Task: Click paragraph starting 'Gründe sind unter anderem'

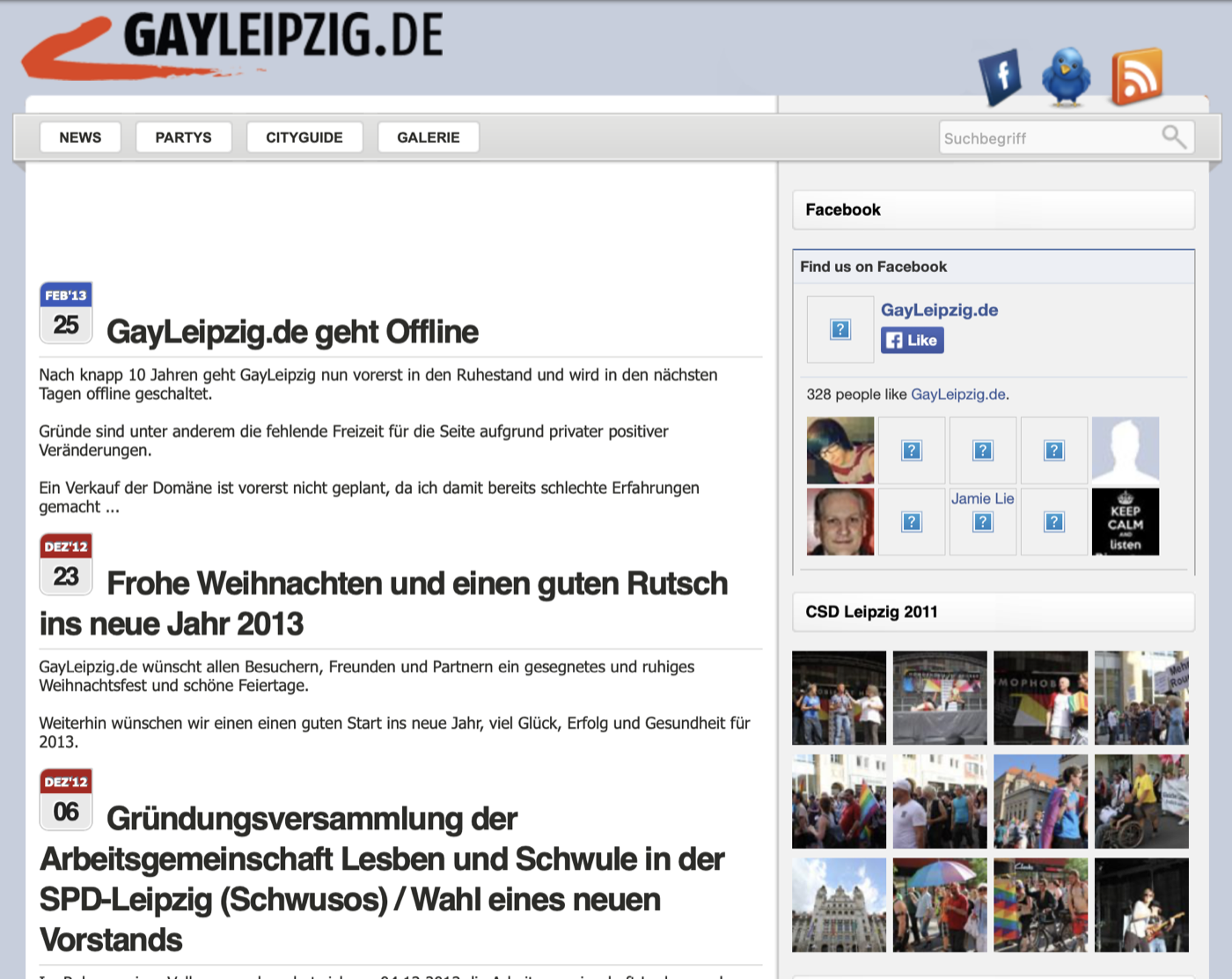Action: (x=354, y=441)
